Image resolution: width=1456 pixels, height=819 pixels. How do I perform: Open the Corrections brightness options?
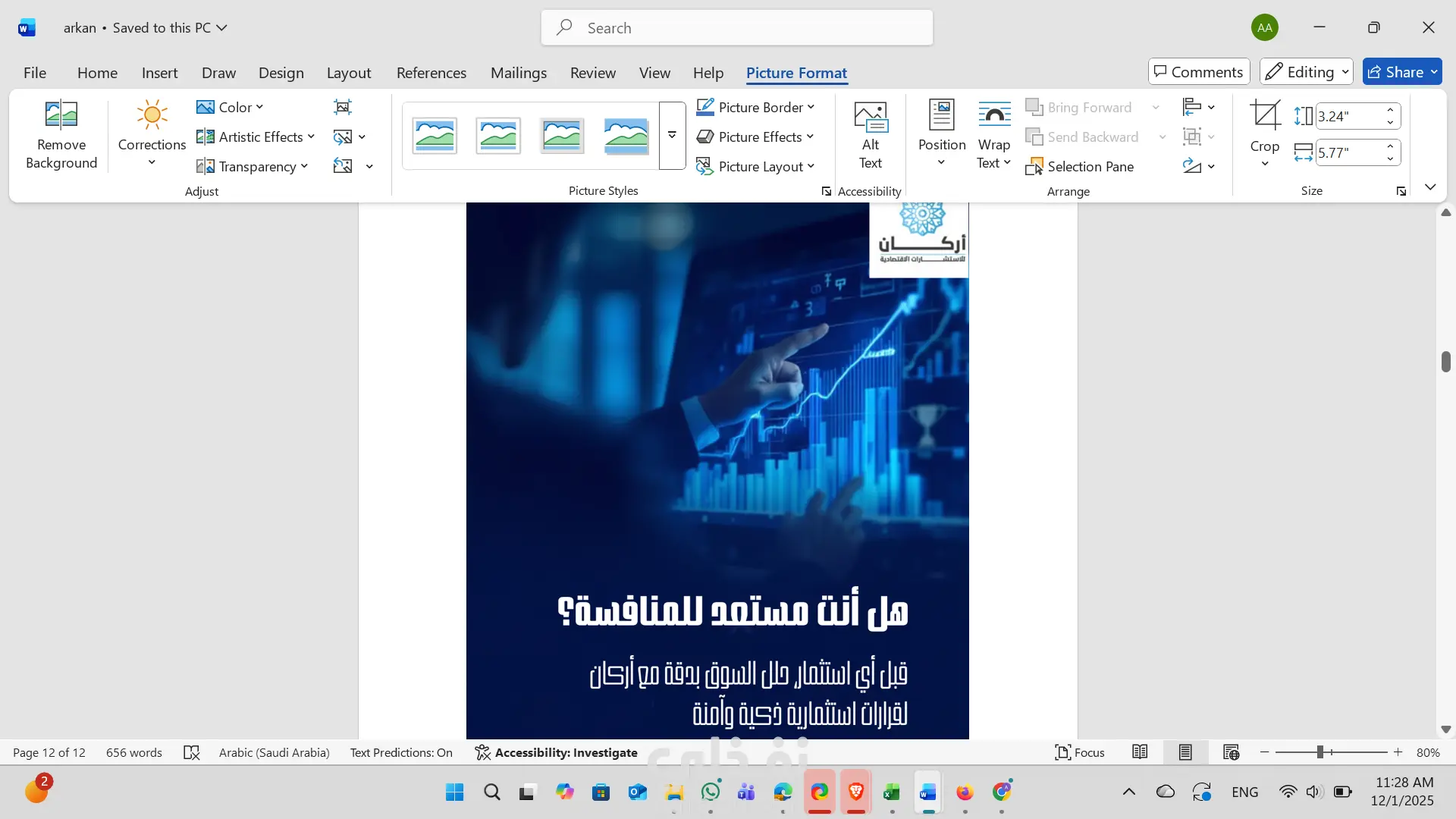pyautogui.click(x=152, y=135)
